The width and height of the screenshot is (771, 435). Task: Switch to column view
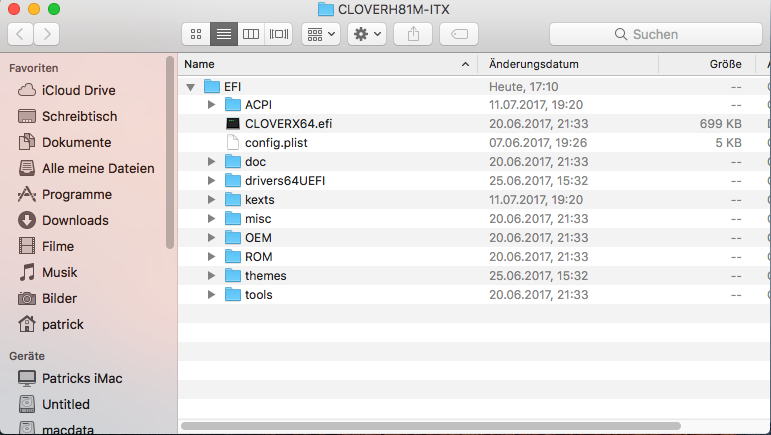click(x=251, y=34)
